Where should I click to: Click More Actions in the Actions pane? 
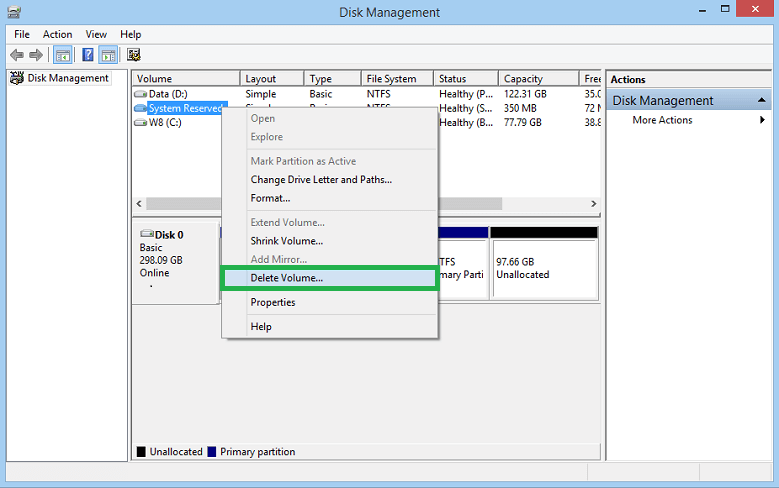click(662, 120)
